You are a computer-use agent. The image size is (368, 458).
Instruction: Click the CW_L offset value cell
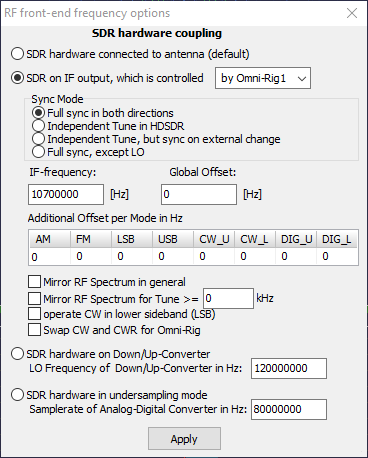tap(255, 257)
